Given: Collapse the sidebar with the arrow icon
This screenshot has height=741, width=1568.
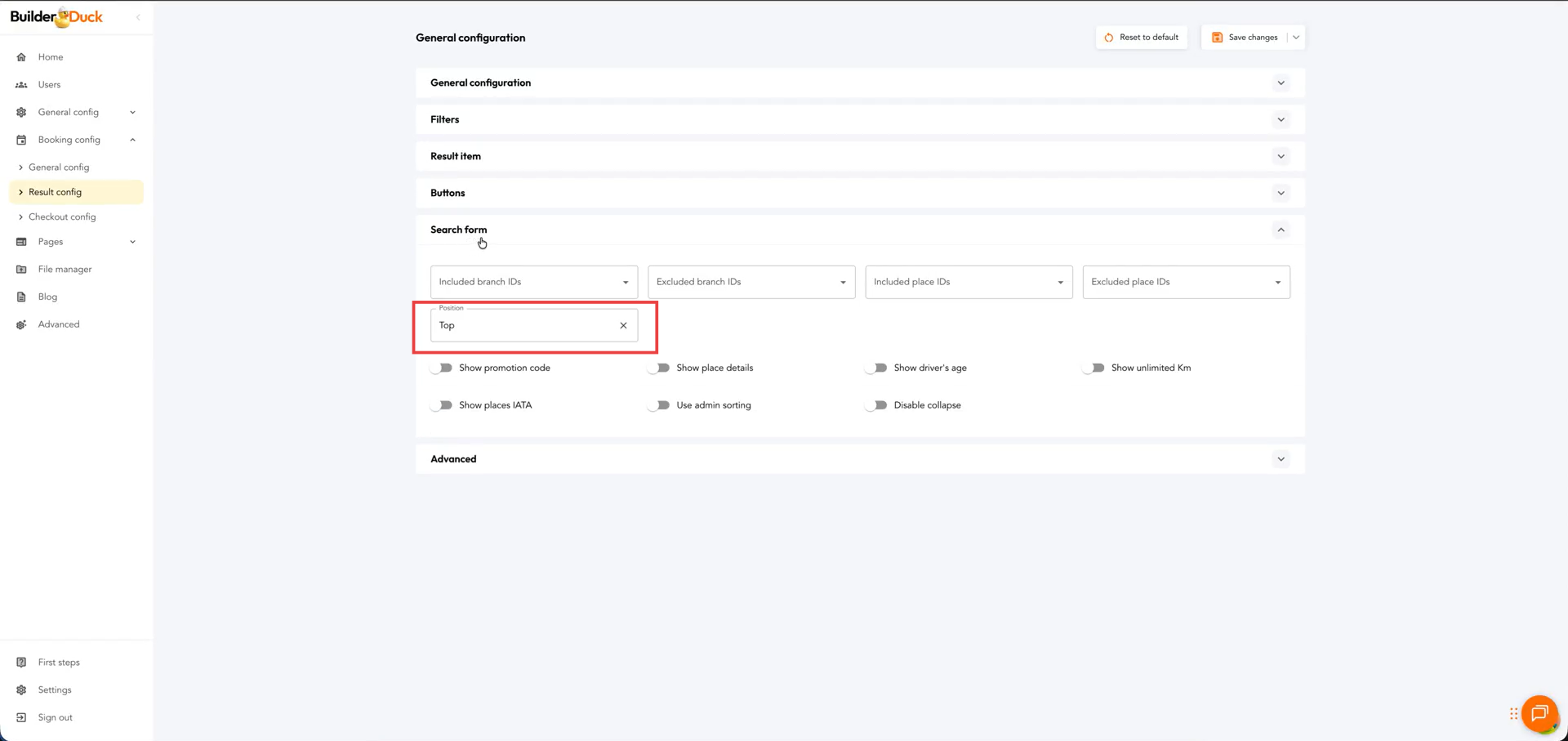Looking at the screenshot, I should pyautogui.click(x=138, y=17).
